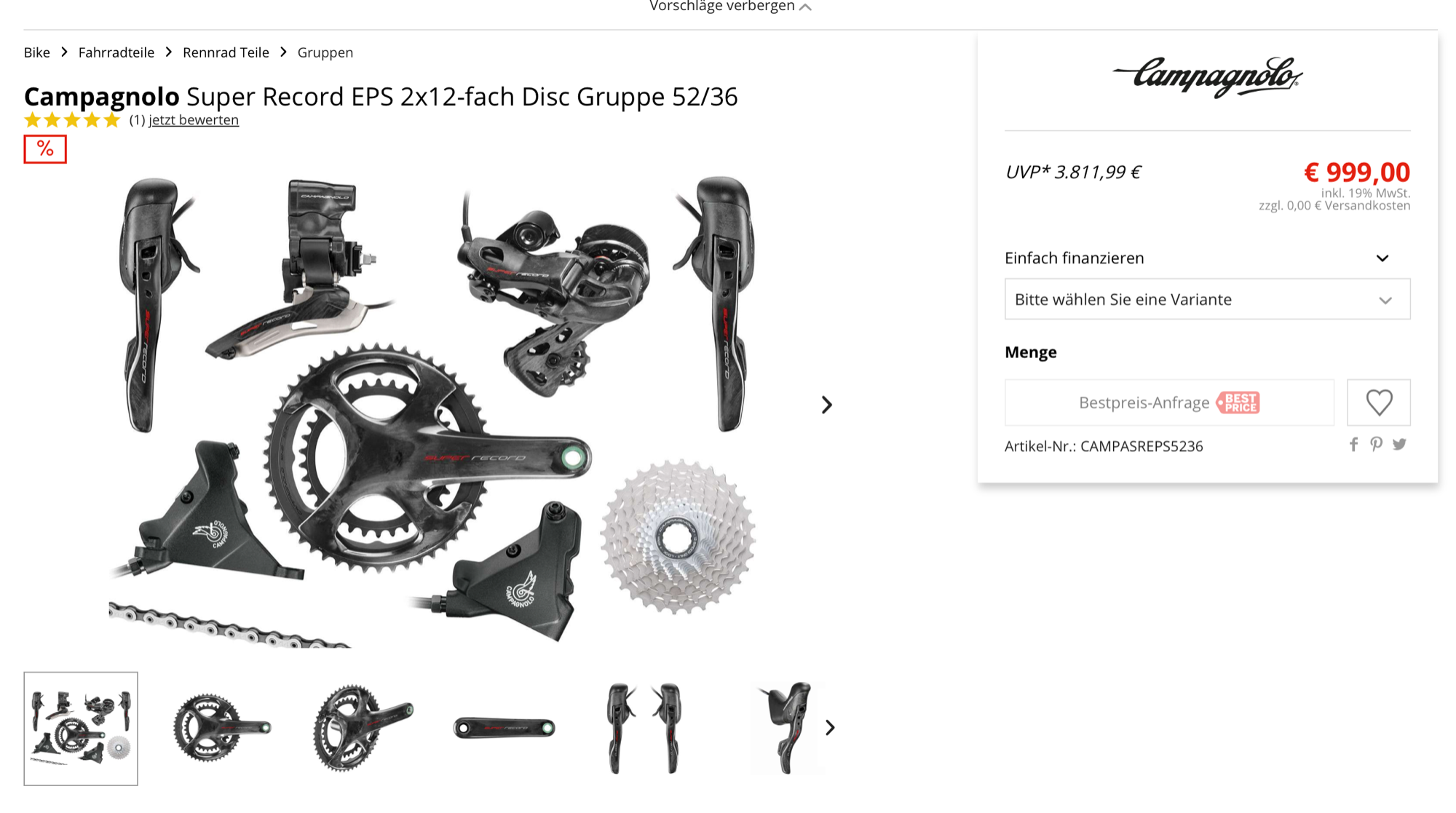Go to the Bike breadcrumb
Screen dimensions: 1456x813
(x=37, y=52)
